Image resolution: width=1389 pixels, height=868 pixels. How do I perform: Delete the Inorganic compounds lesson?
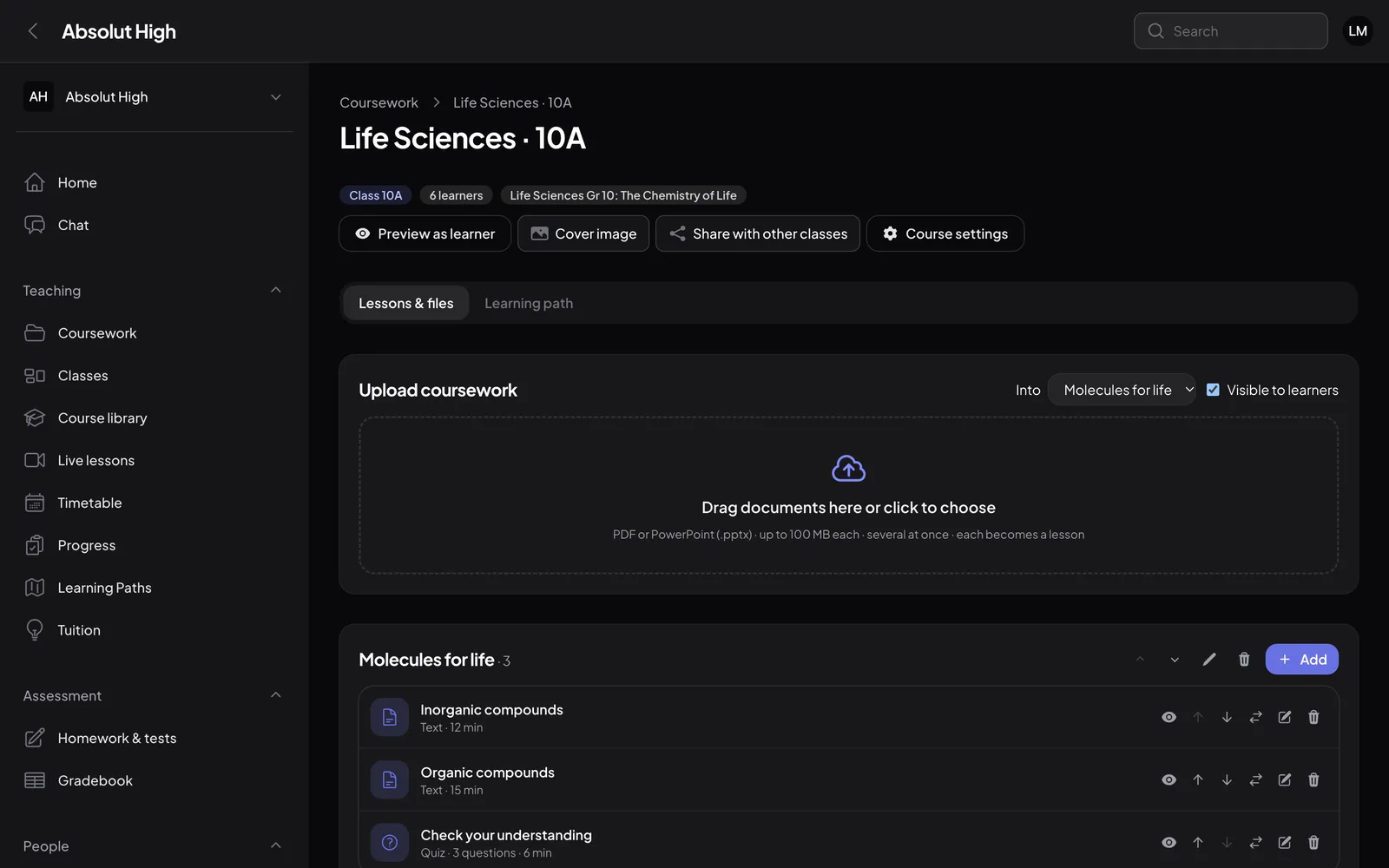(1313, 717)
